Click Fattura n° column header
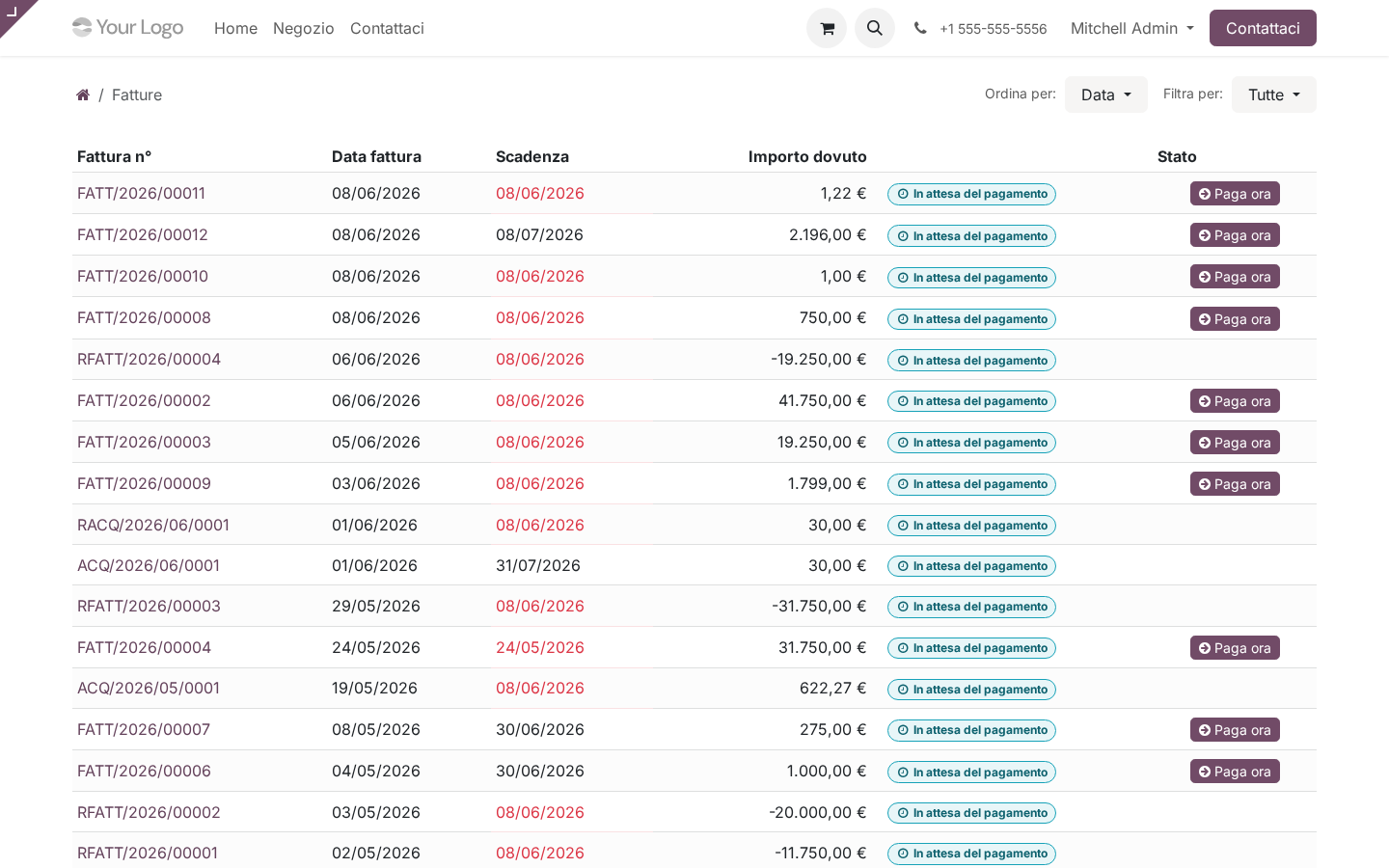1389x868 pixels. coord(114,156)
